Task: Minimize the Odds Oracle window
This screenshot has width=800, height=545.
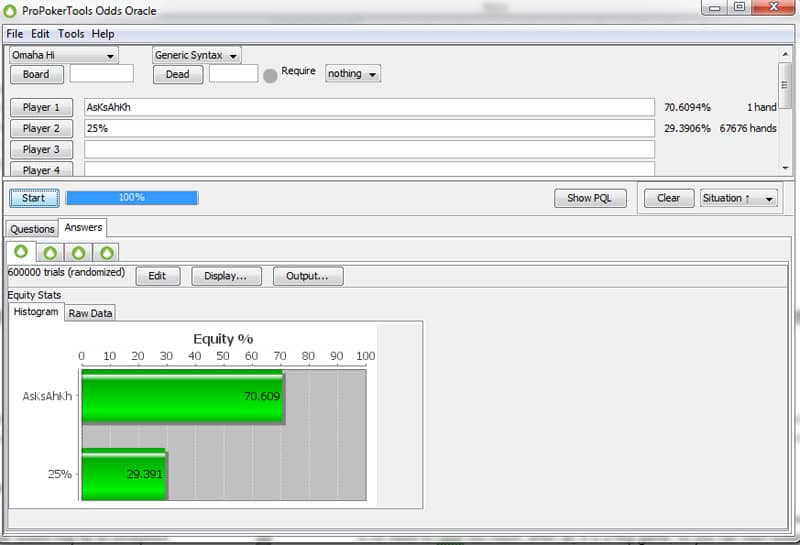Action: pos(715,7)
